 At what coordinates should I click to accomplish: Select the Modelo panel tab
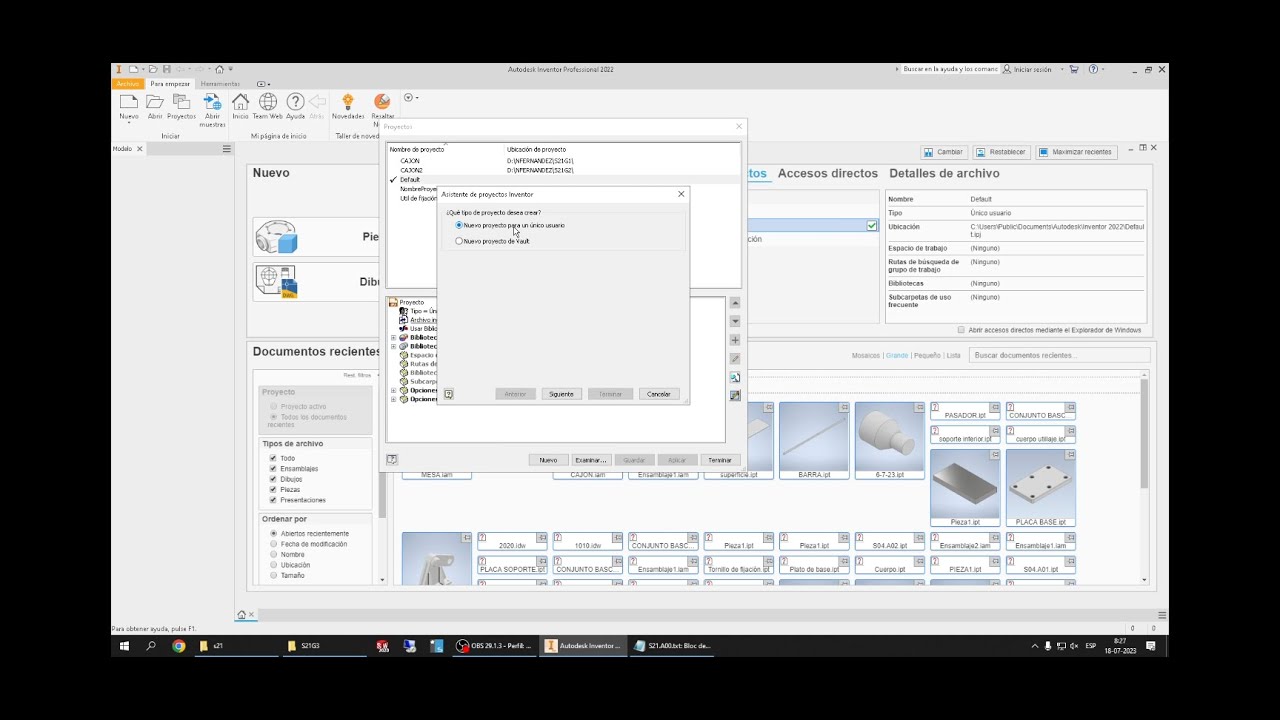[x=122, y=149]
